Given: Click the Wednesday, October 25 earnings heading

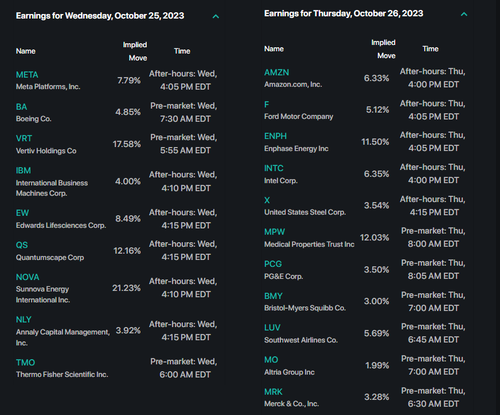Looking at the screenshot, I should (x=100, y=16).
